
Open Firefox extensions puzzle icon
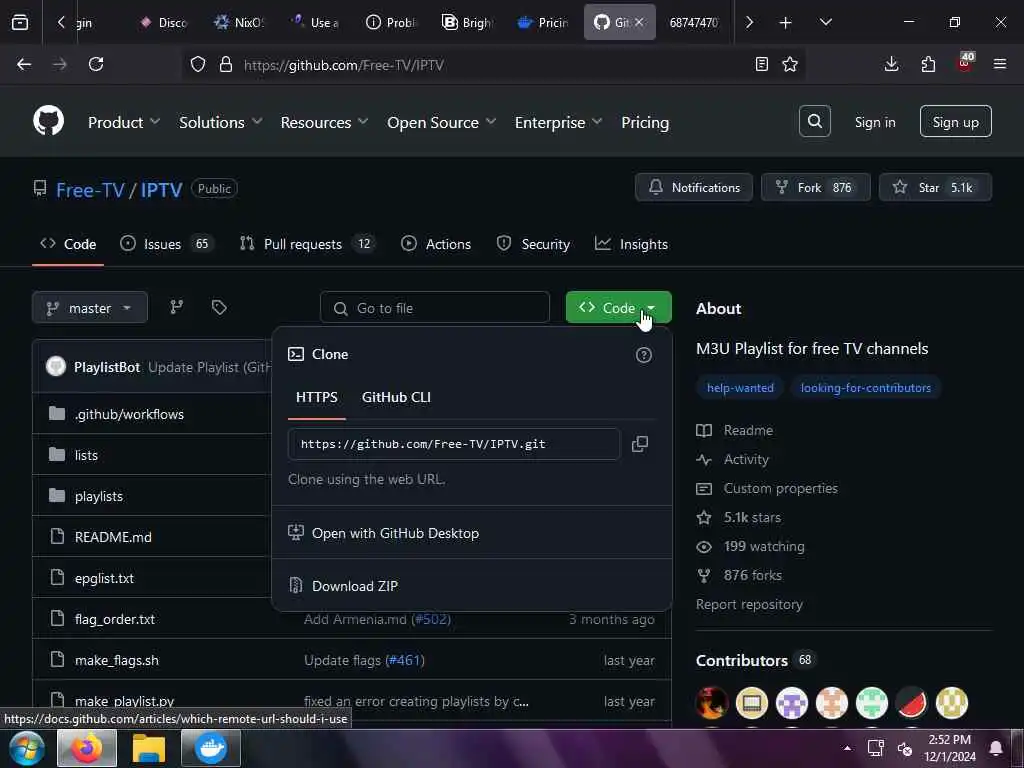928,64
